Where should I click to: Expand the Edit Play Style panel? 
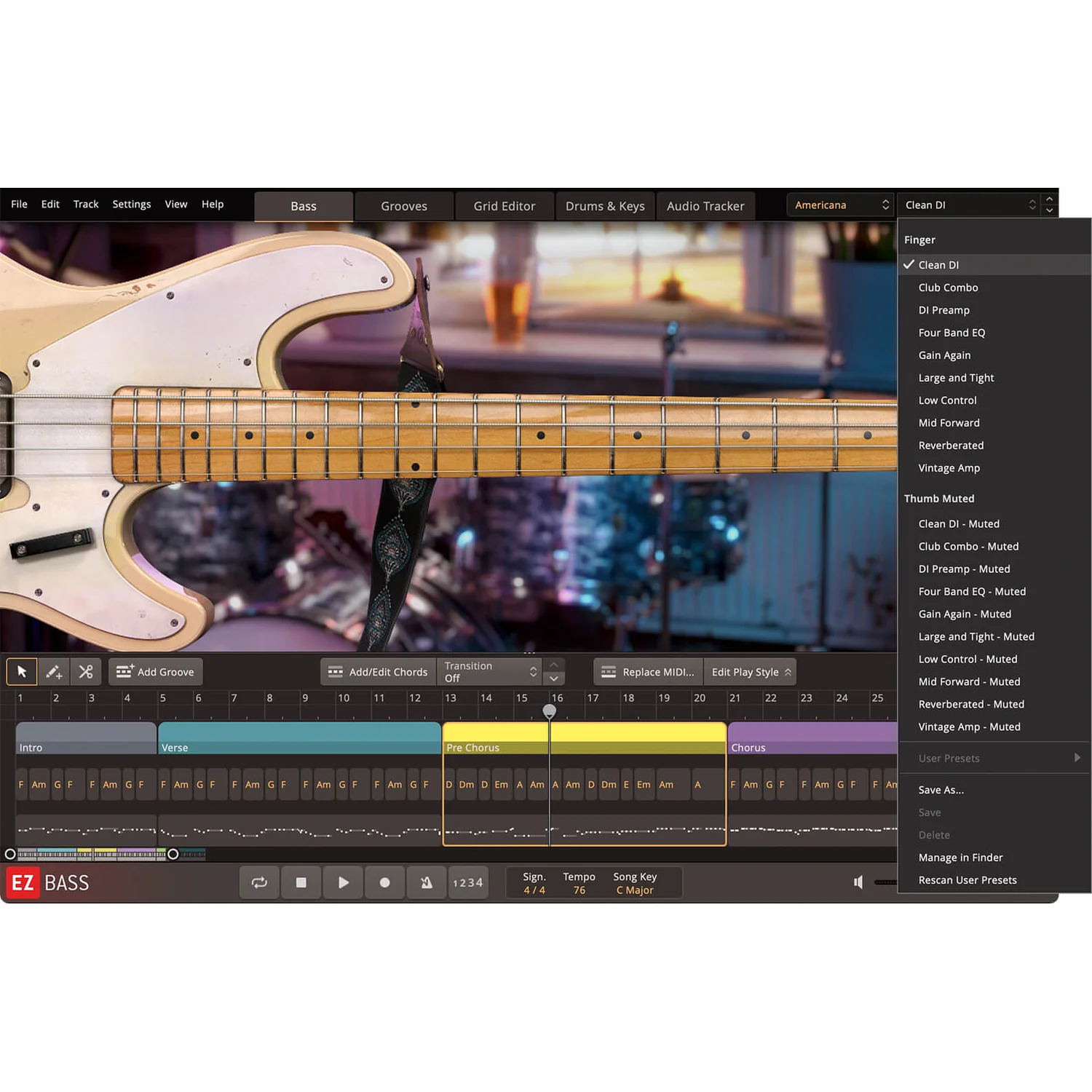pos(751,672)
